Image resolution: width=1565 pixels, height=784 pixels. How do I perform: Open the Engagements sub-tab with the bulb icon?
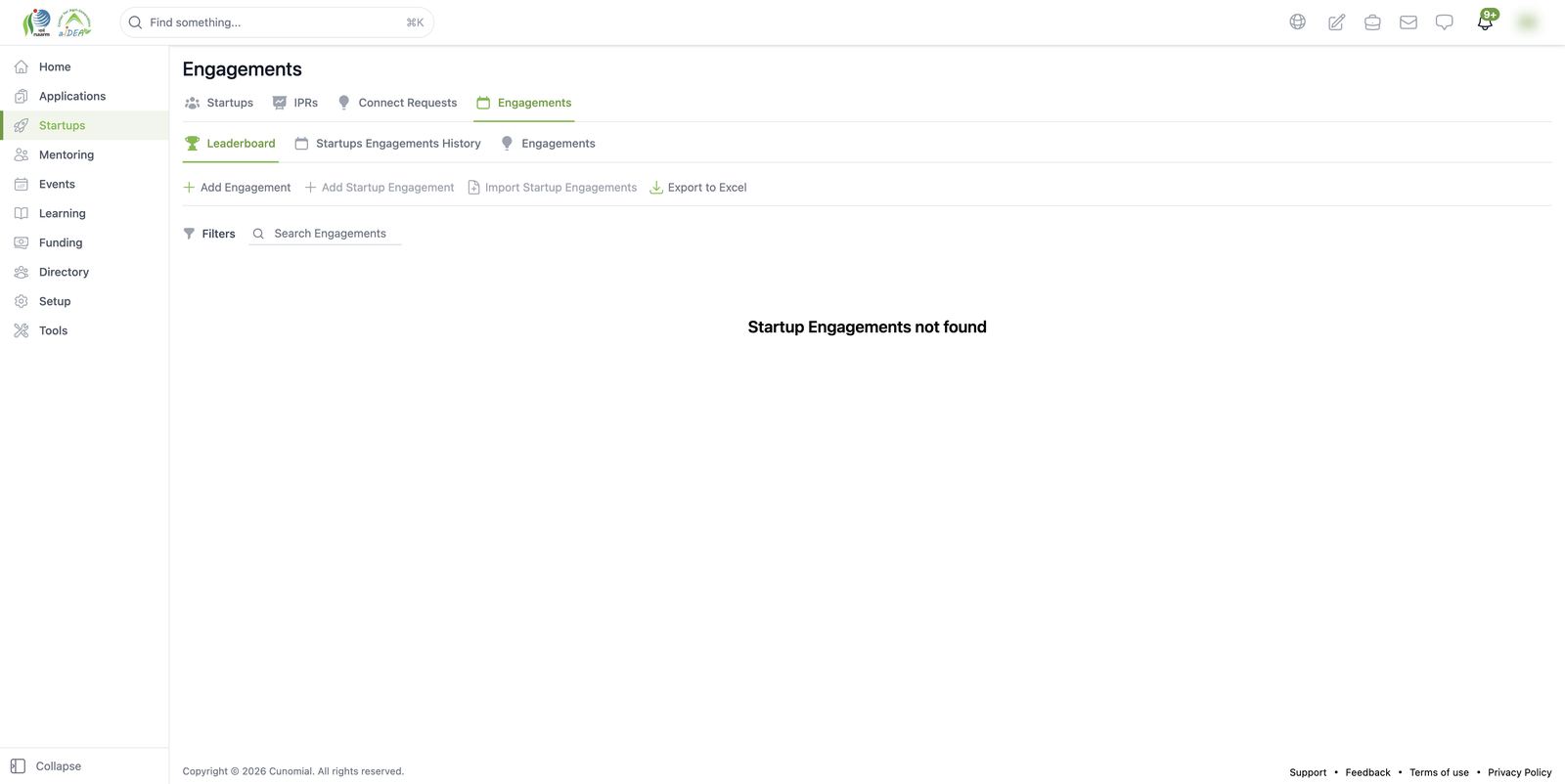(548, 144)
